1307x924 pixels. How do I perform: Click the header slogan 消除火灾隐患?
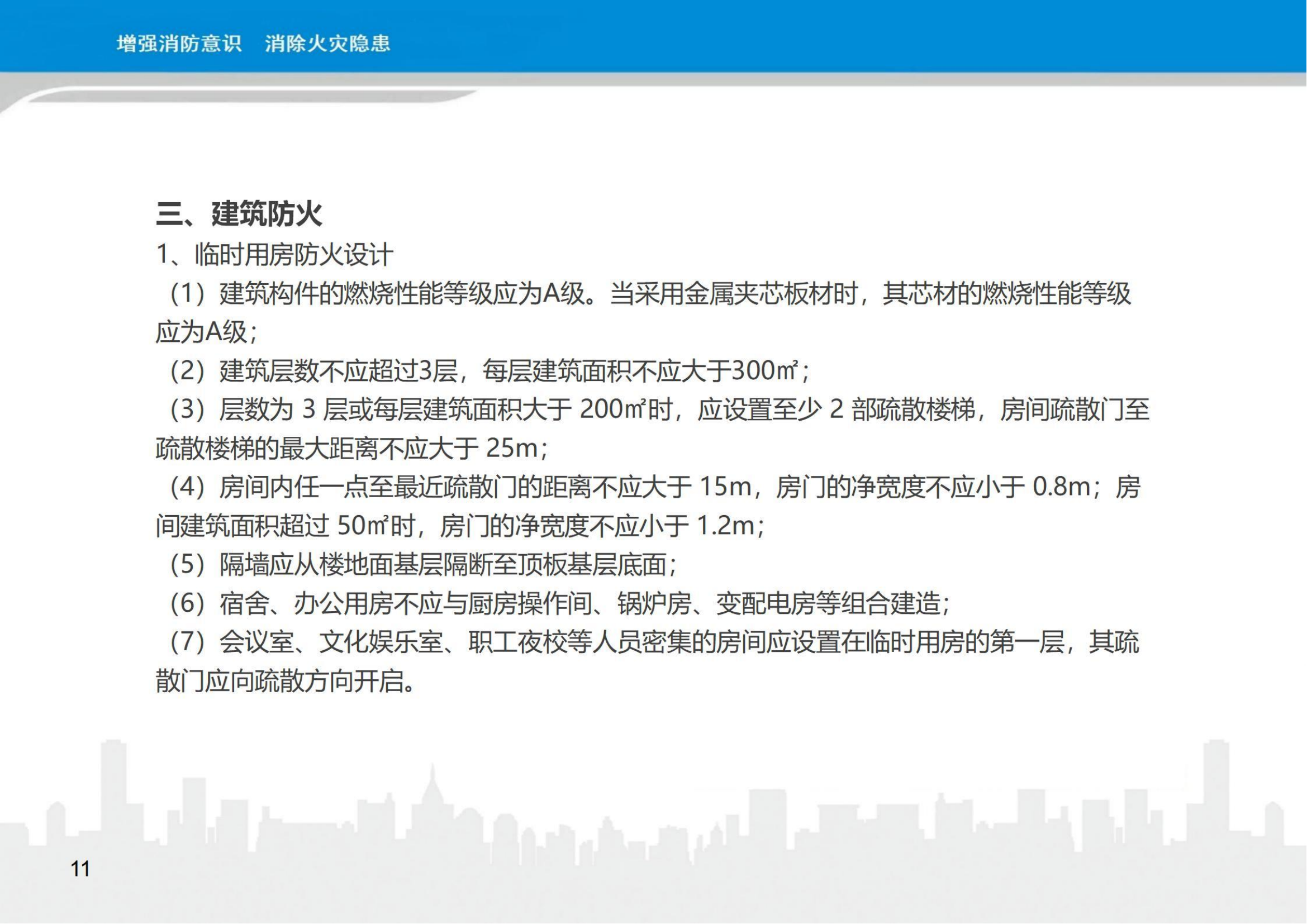(x=327, y=43)
